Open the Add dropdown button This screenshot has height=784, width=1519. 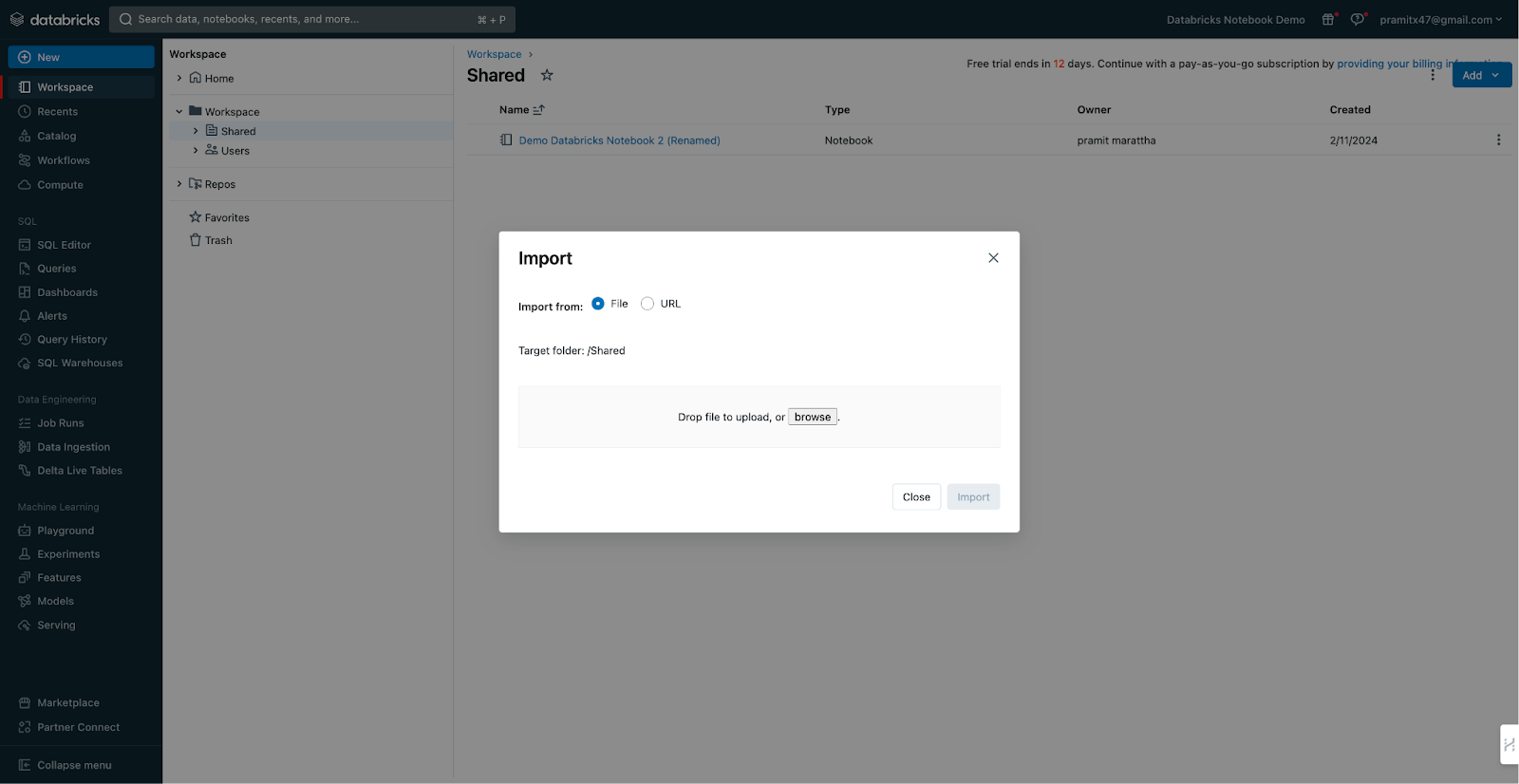pyautogui.click(x=1481, y=75)
